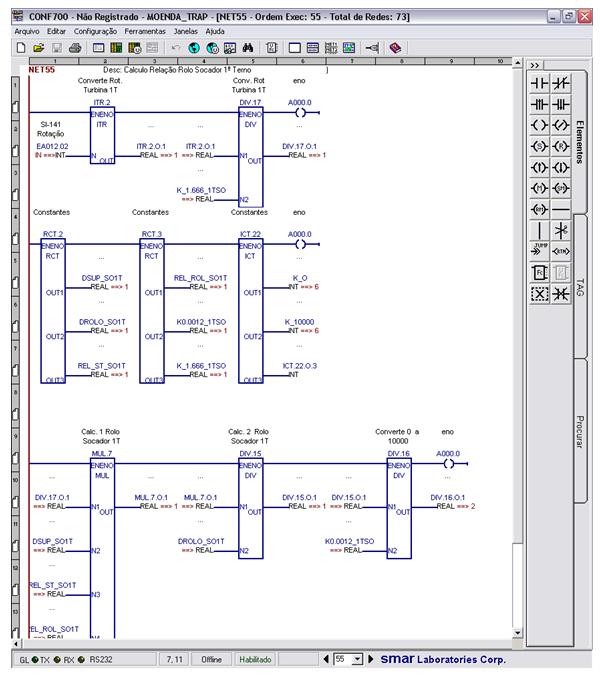
Task: Select the positive transition coil element
Action: (539, 167)
